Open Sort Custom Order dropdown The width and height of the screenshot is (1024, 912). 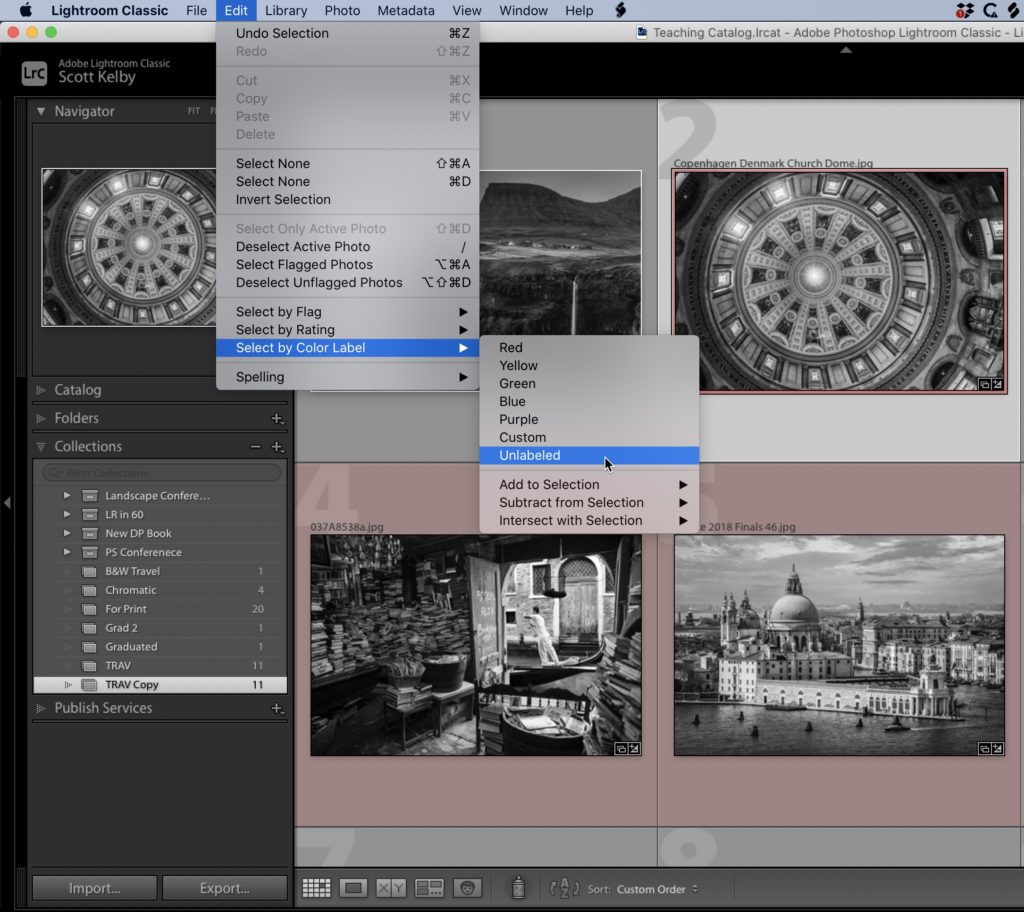pyautogui.click(x=657, y=889)
